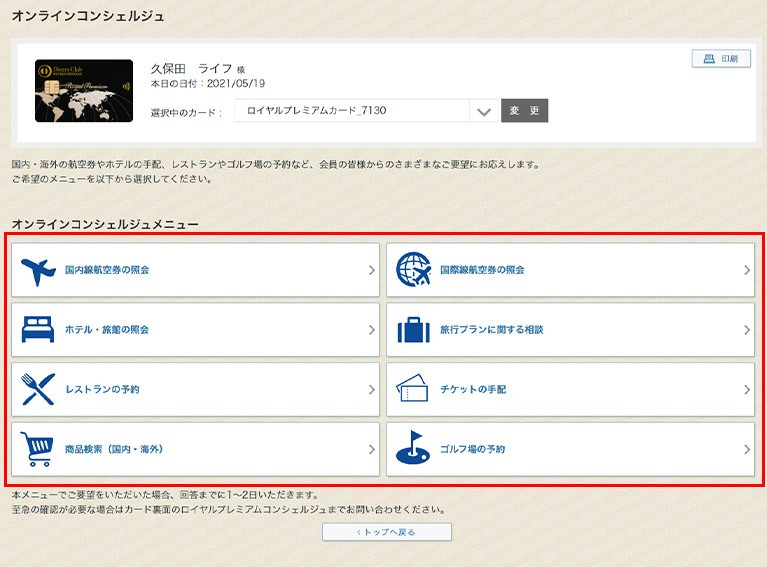Screen dimensions: 767x567
Task: Click the 選択中のカード label
Action: tap(186, 113)
